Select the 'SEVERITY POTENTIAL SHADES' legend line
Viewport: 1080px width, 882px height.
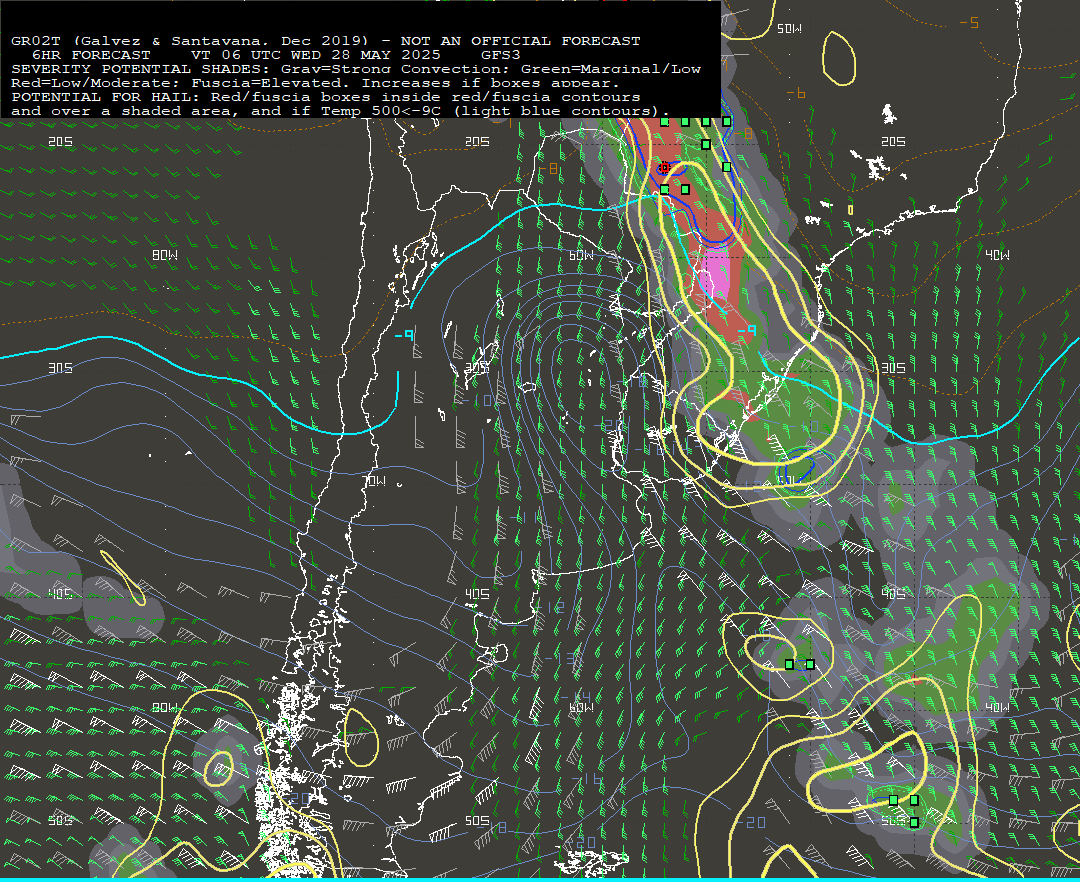(x=356, y=69)
